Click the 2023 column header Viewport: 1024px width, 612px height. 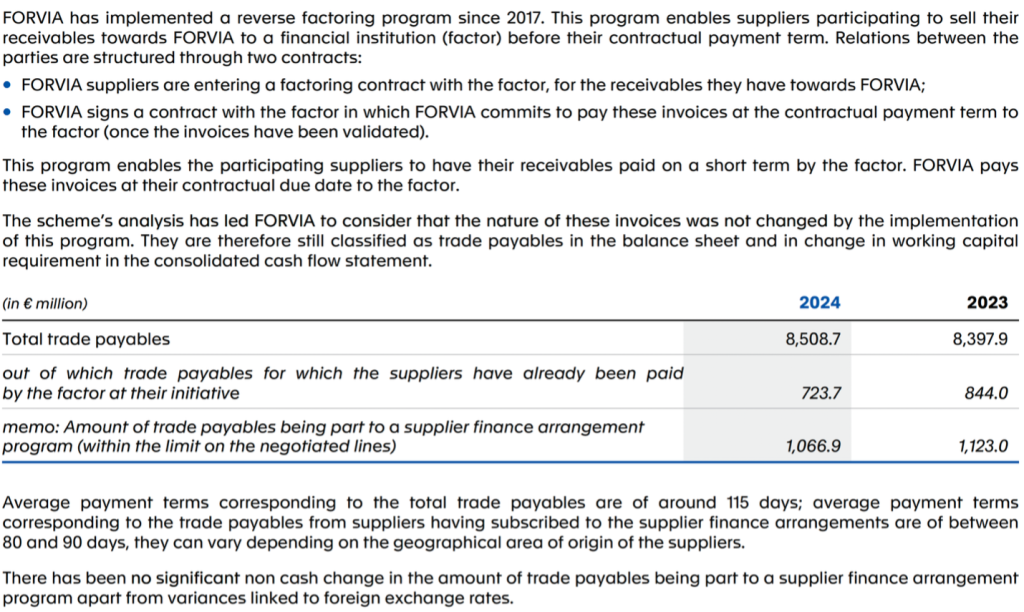[x=987, y=302]
